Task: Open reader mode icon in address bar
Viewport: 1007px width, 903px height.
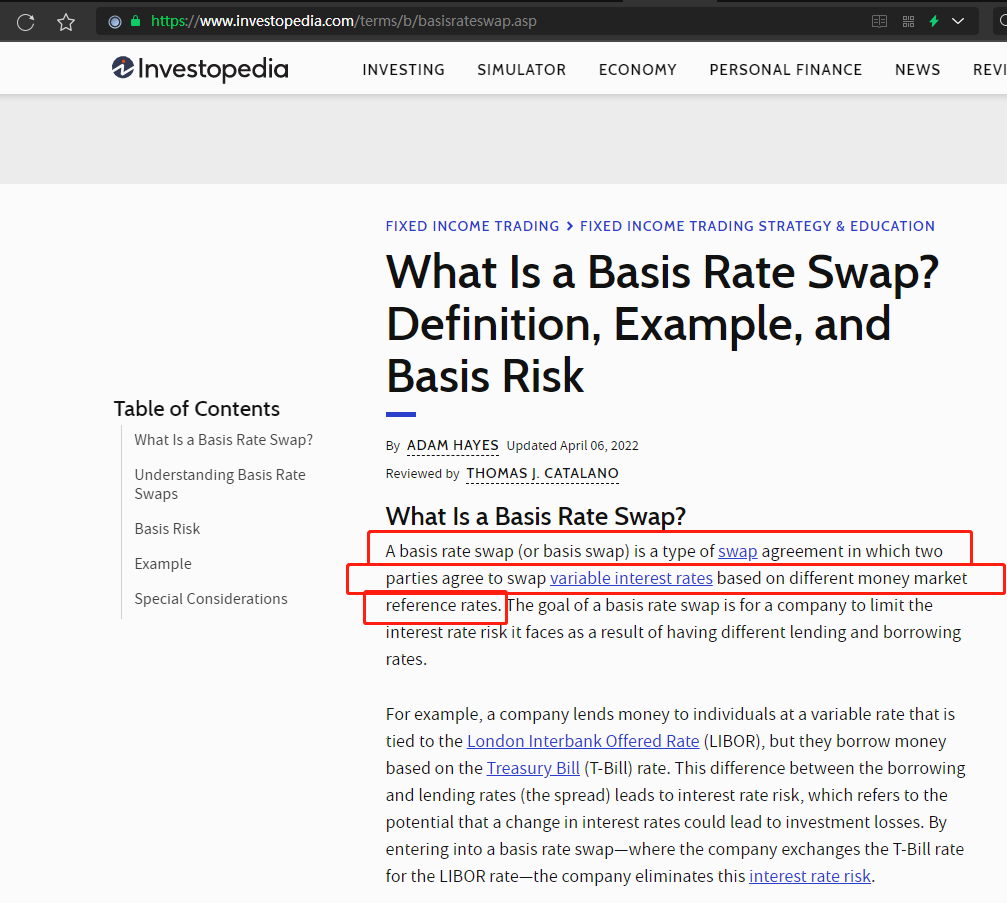Action: click(879, 22)
